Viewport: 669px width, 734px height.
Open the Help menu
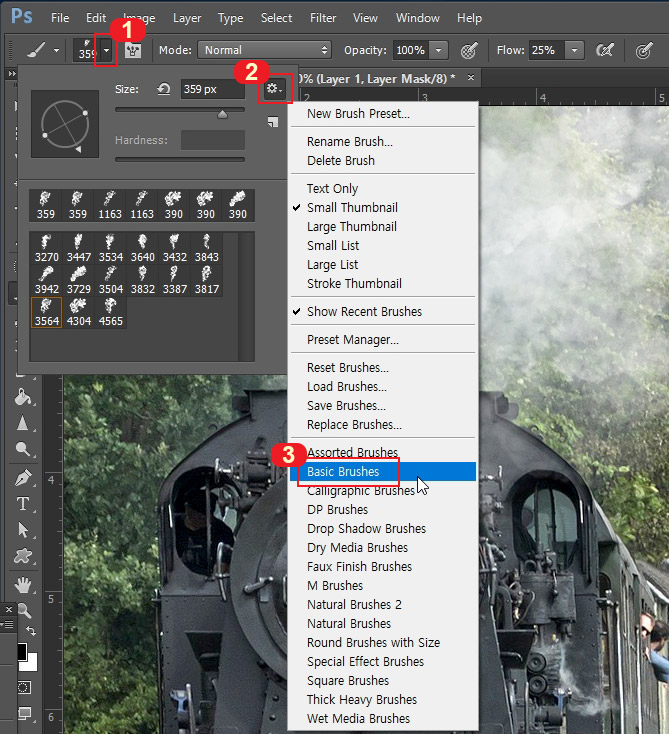coord(470,18)
